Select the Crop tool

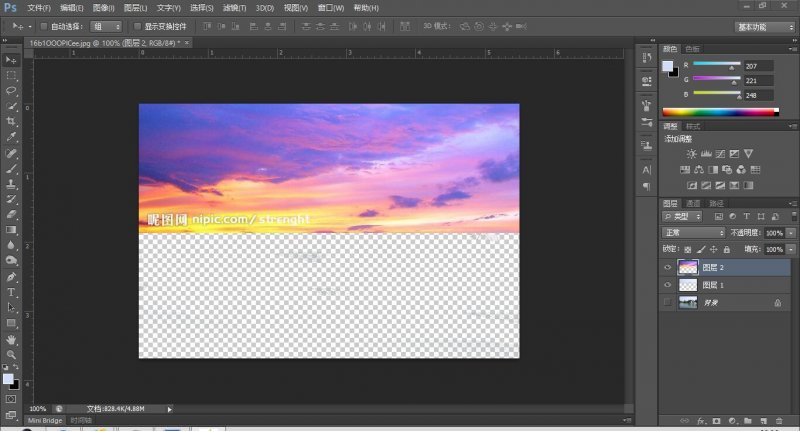coord(11,121)
